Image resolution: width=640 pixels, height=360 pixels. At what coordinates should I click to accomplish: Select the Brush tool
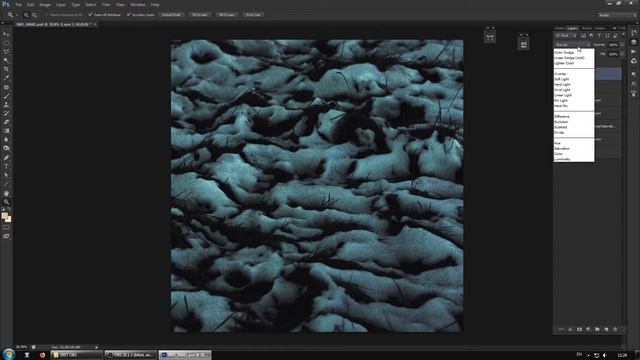6,96
